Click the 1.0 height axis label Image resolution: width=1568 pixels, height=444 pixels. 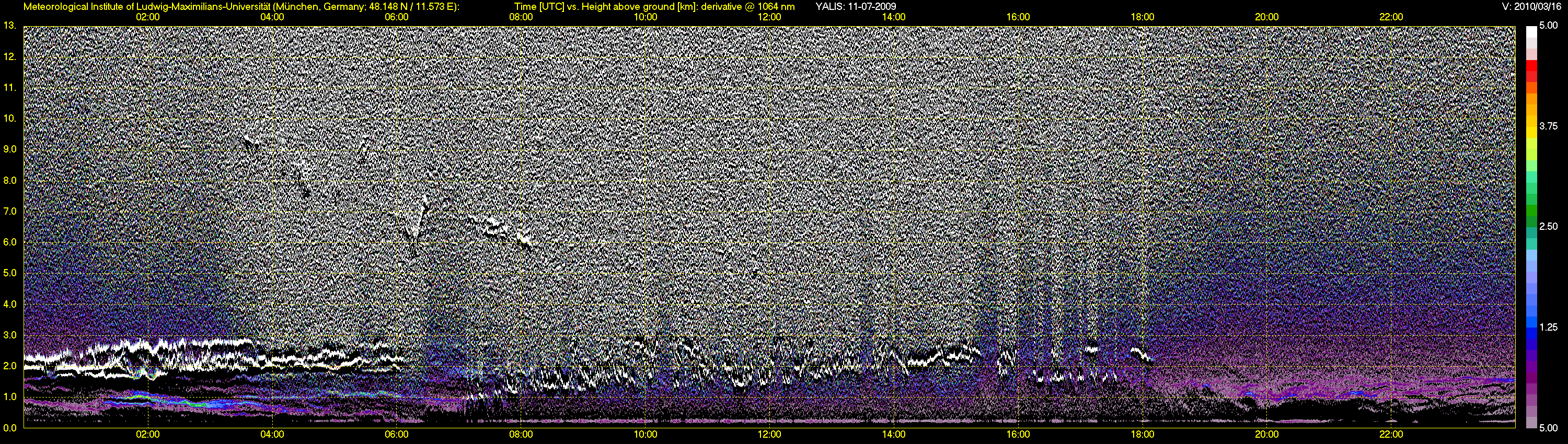point(10,396)
